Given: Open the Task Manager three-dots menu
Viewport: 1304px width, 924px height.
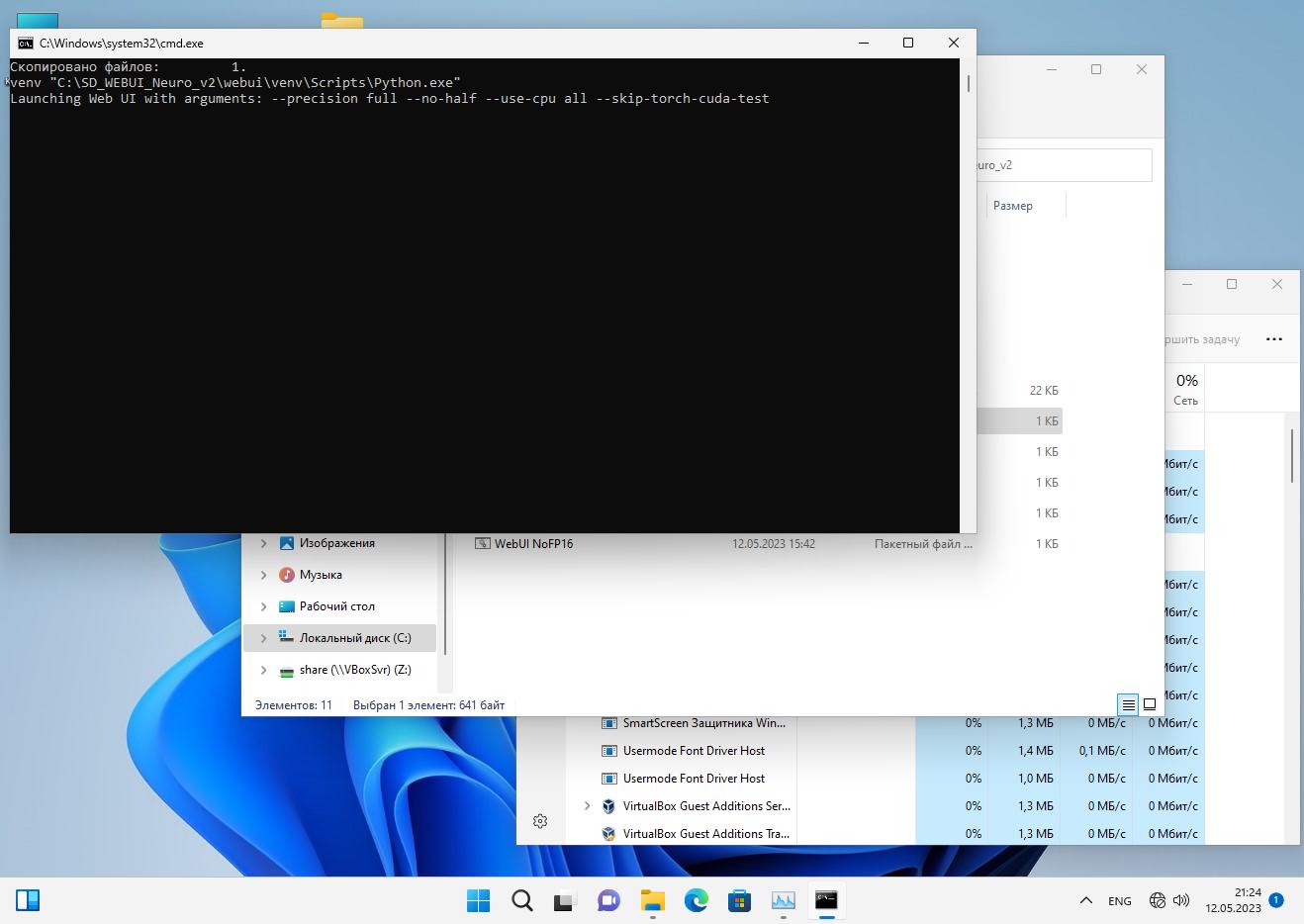Looking at the screenshot, I should point(1274,339).
